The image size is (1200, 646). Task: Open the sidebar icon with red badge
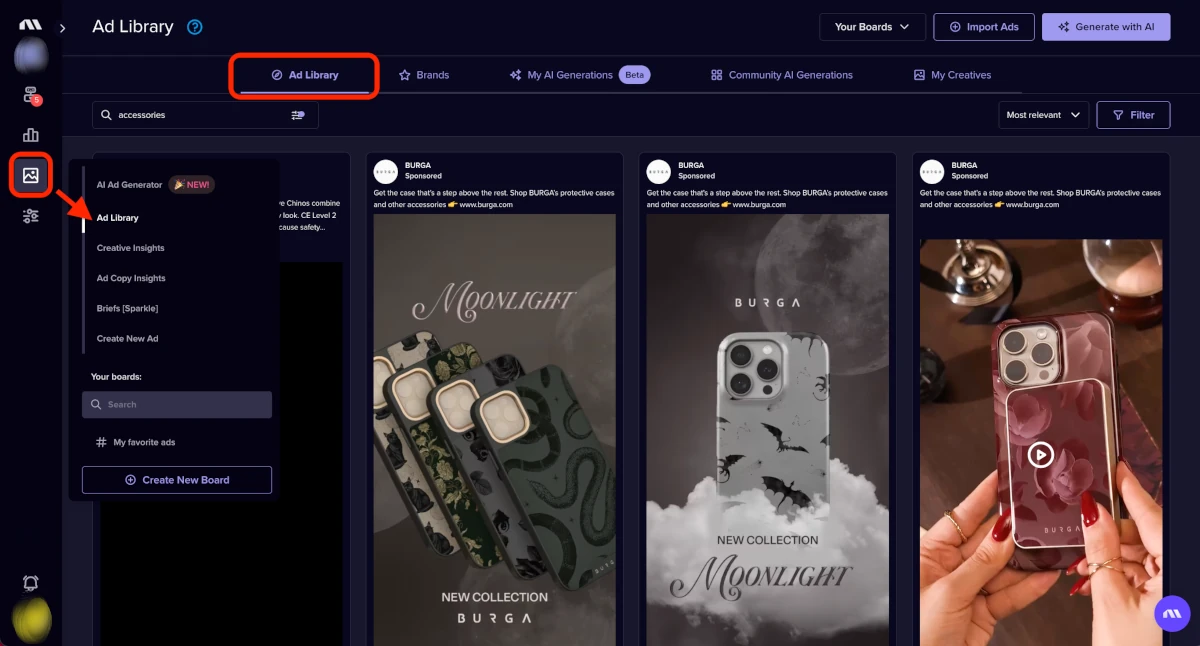click(31, 95)
